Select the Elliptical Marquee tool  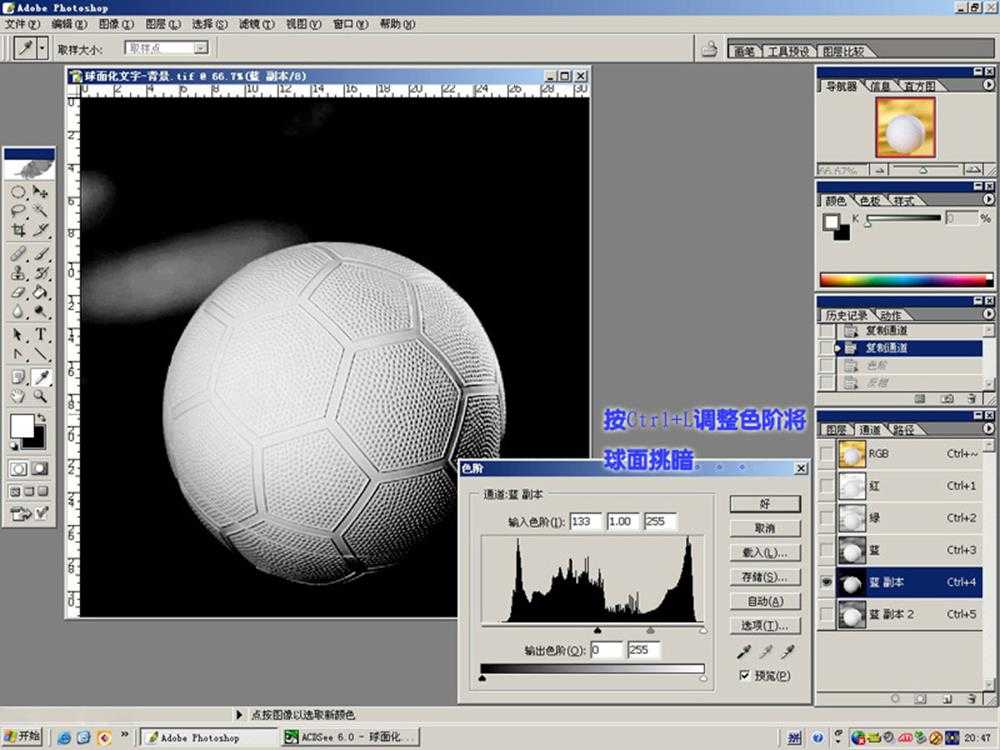click(x=18, y=191)
